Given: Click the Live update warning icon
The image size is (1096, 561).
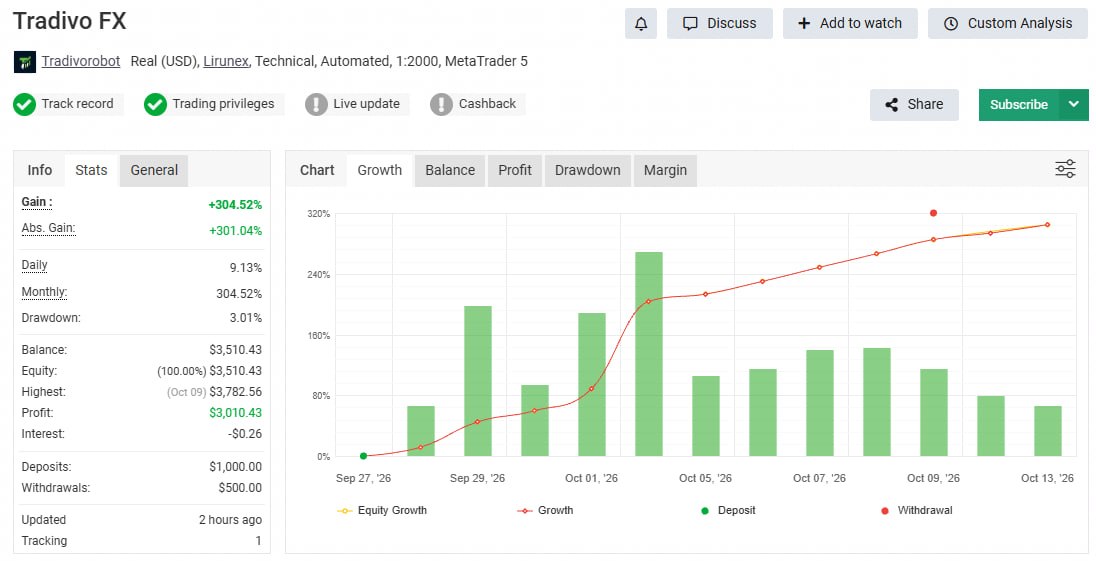Looking at the screenshot, I should click(316, 105).
